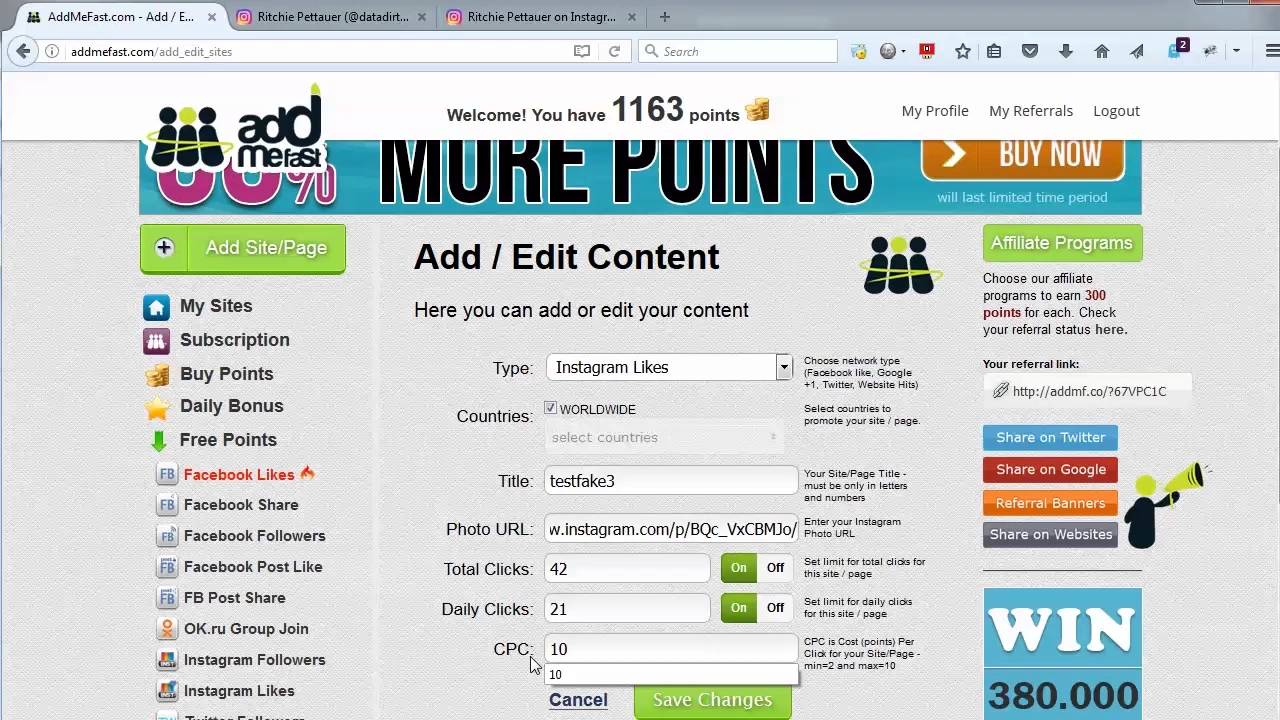Image resolution: width=1280 pixels, height=720 pixels.
Task: Open the Ghostery extension icon with badge 2
Action: click(1176, 49)
